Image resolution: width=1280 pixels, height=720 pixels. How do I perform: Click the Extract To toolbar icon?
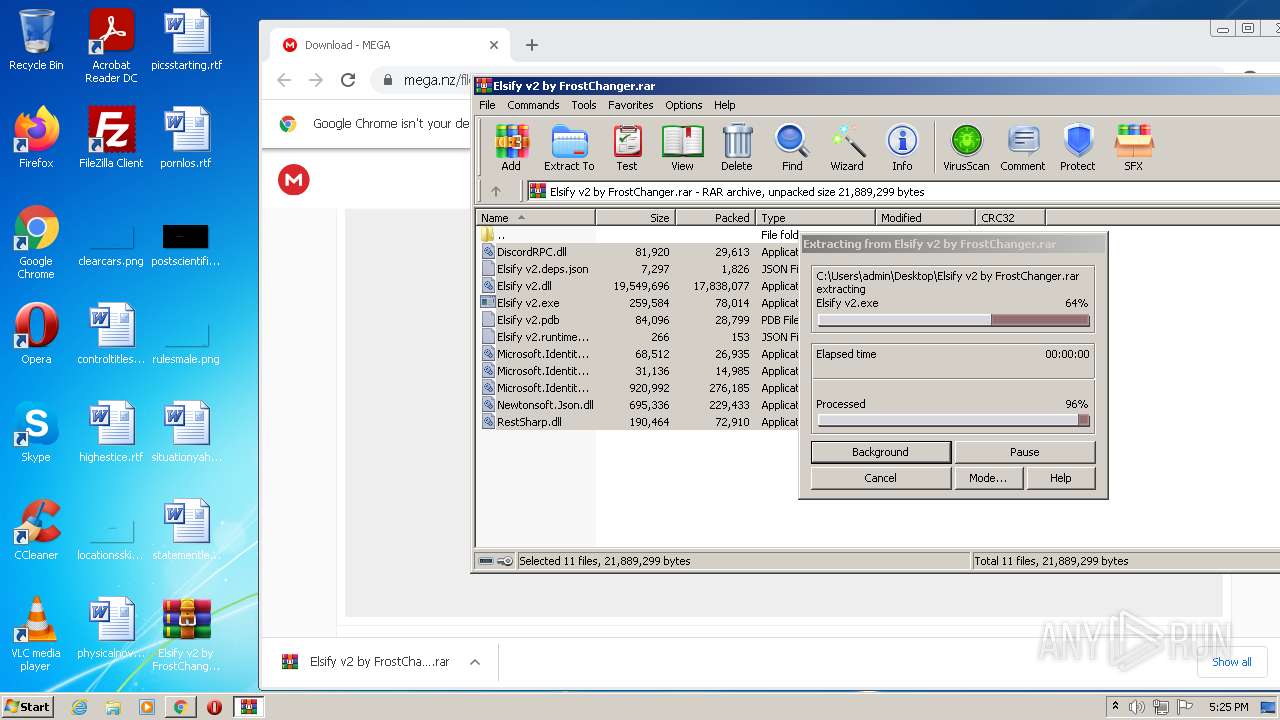point(569,148)
